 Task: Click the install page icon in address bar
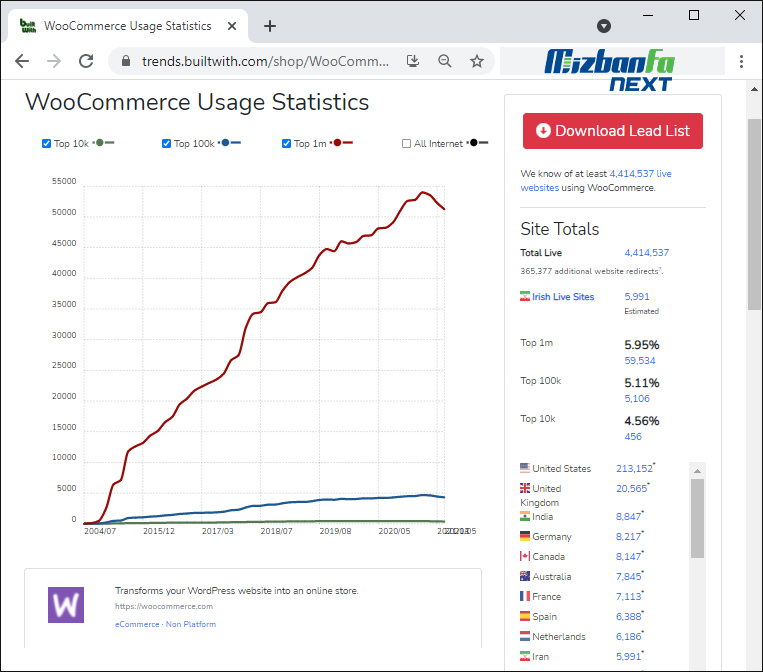[x=413, y=61]
